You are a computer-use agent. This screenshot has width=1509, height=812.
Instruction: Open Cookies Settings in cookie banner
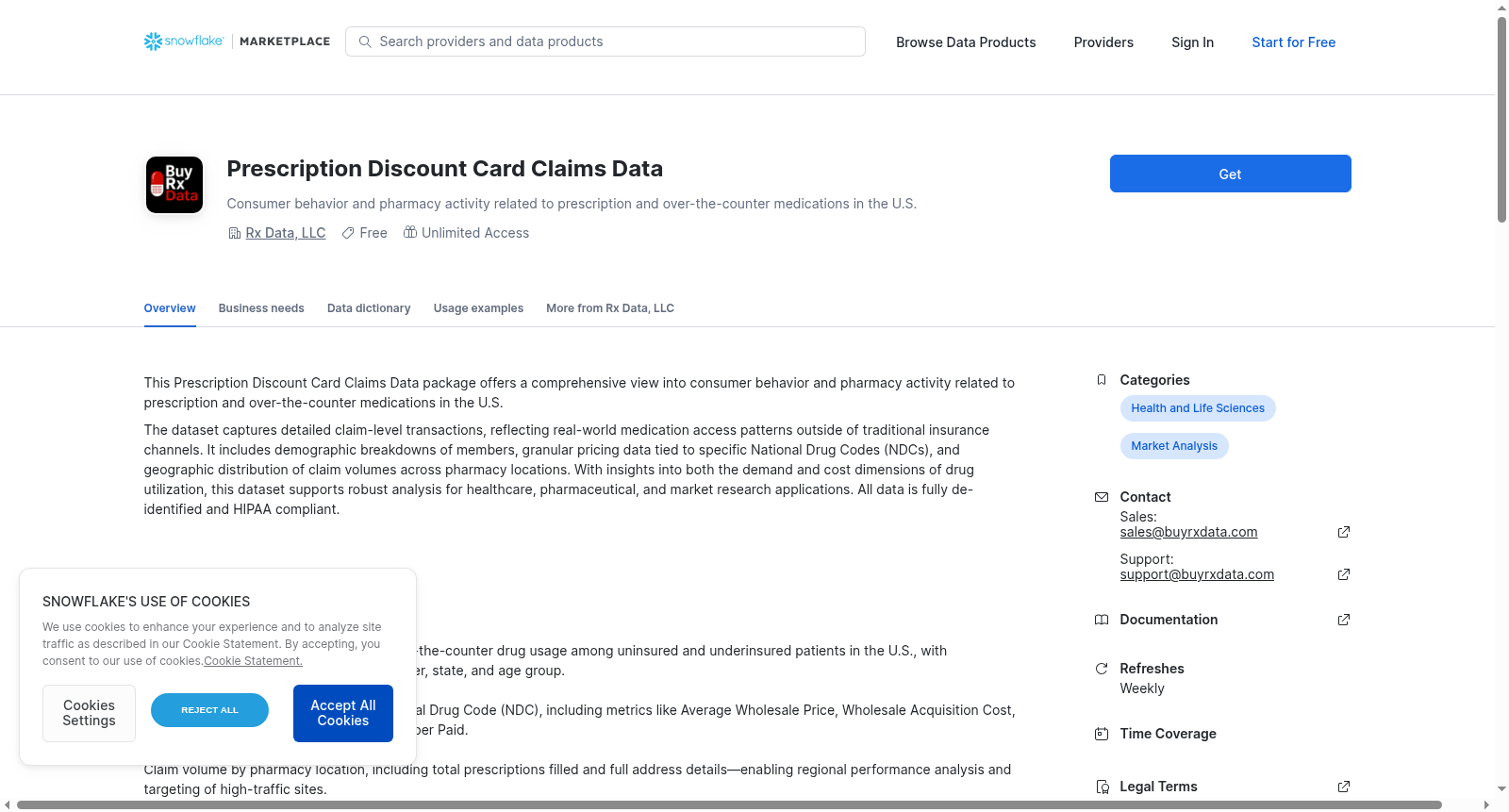89,713
